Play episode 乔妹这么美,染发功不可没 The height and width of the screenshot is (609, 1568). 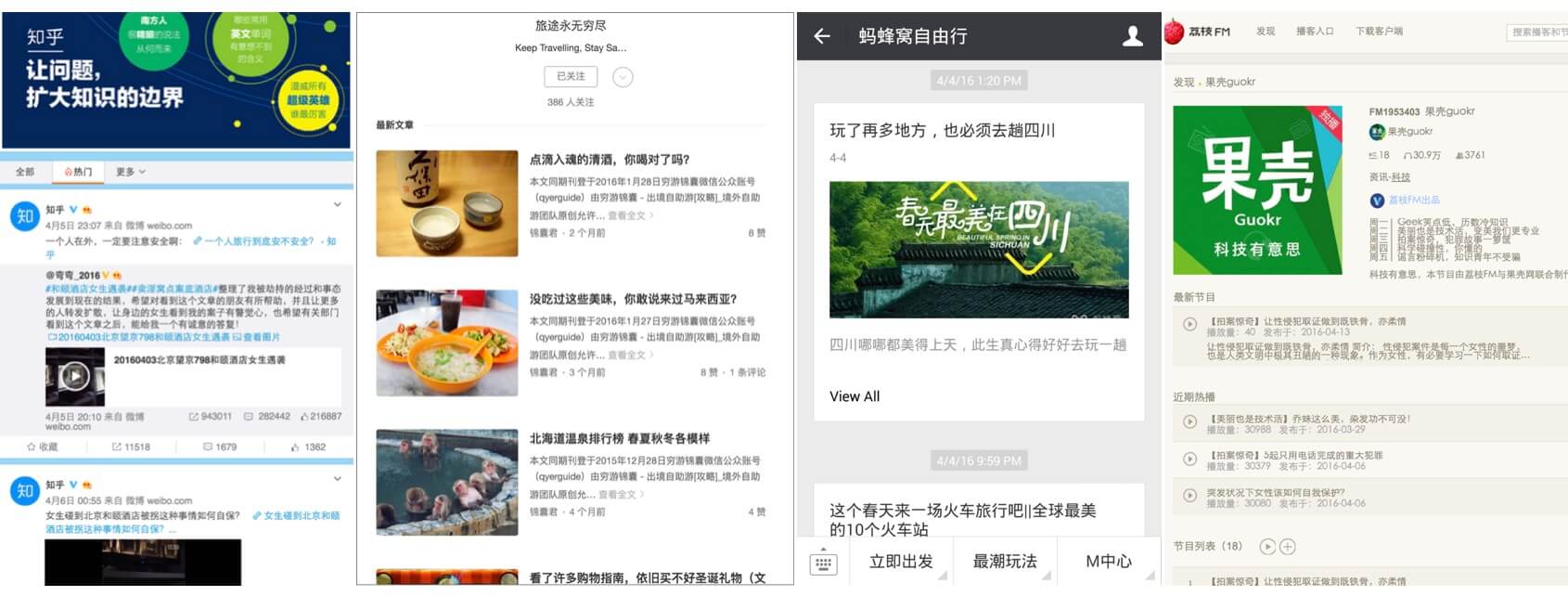[x=1189, y=421]
